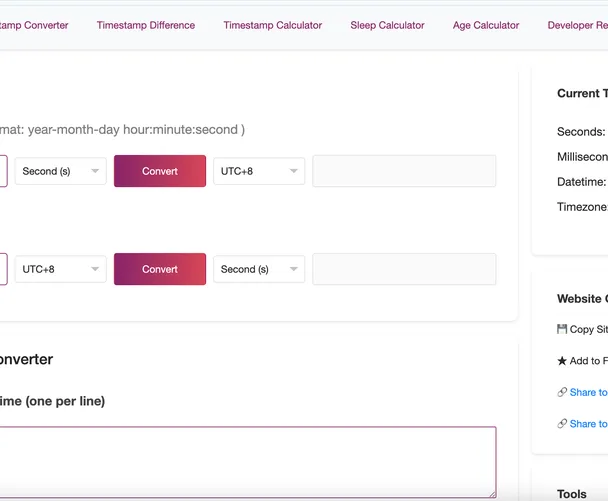The width and height of the screenshot is (608, 501).
Task: Click the batch time textarea
Action: 248,462
